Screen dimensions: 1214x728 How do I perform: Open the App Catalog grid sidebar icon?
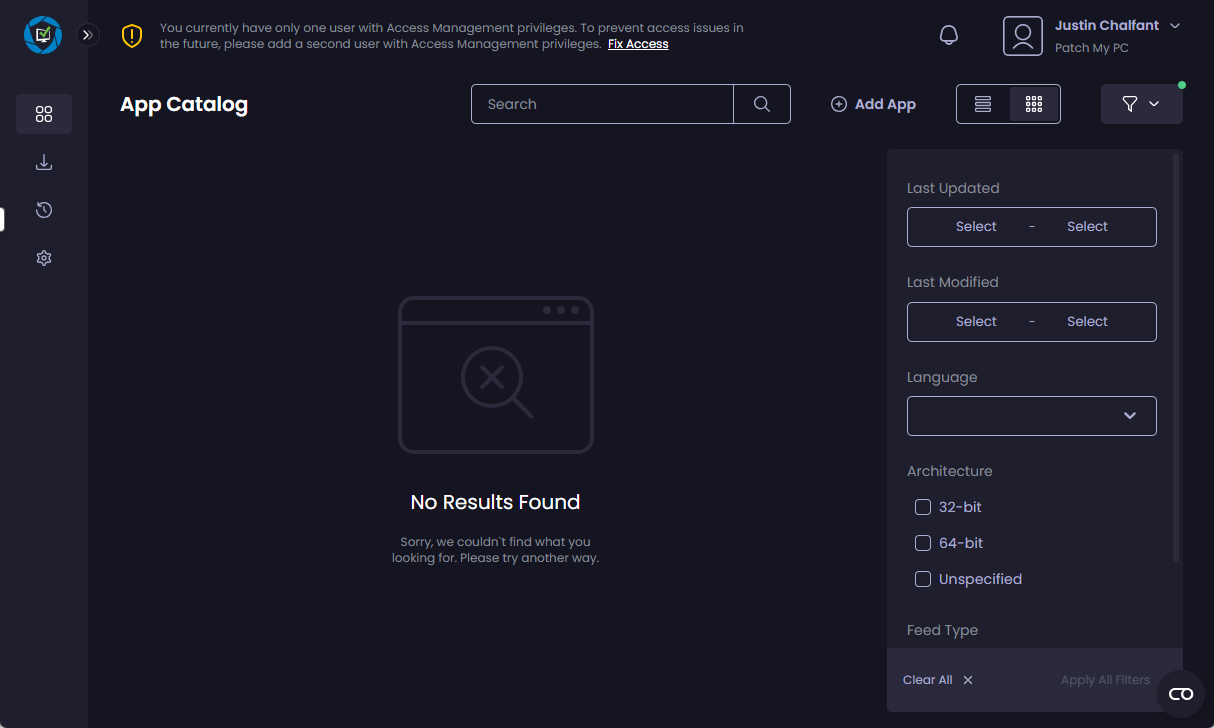pos(44,114)
